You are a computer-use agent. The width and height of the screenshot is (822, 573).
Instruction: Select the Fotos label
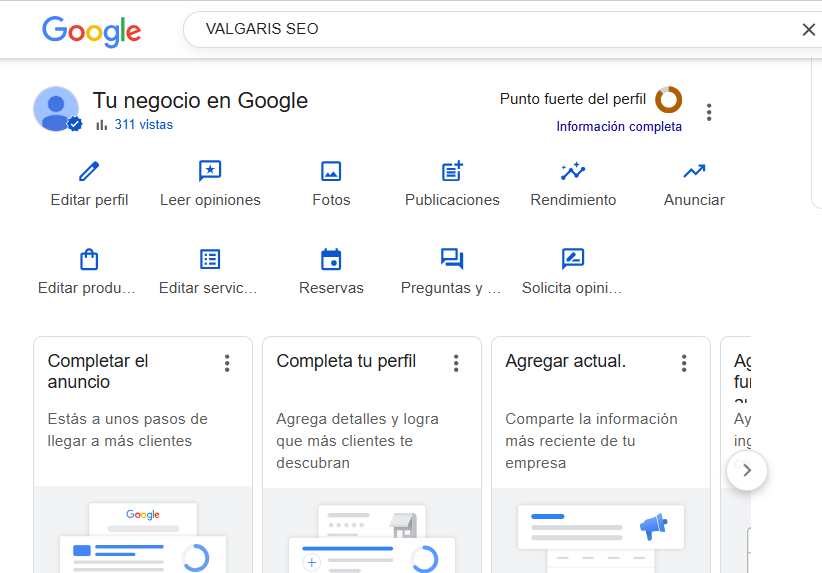(331, 200)
